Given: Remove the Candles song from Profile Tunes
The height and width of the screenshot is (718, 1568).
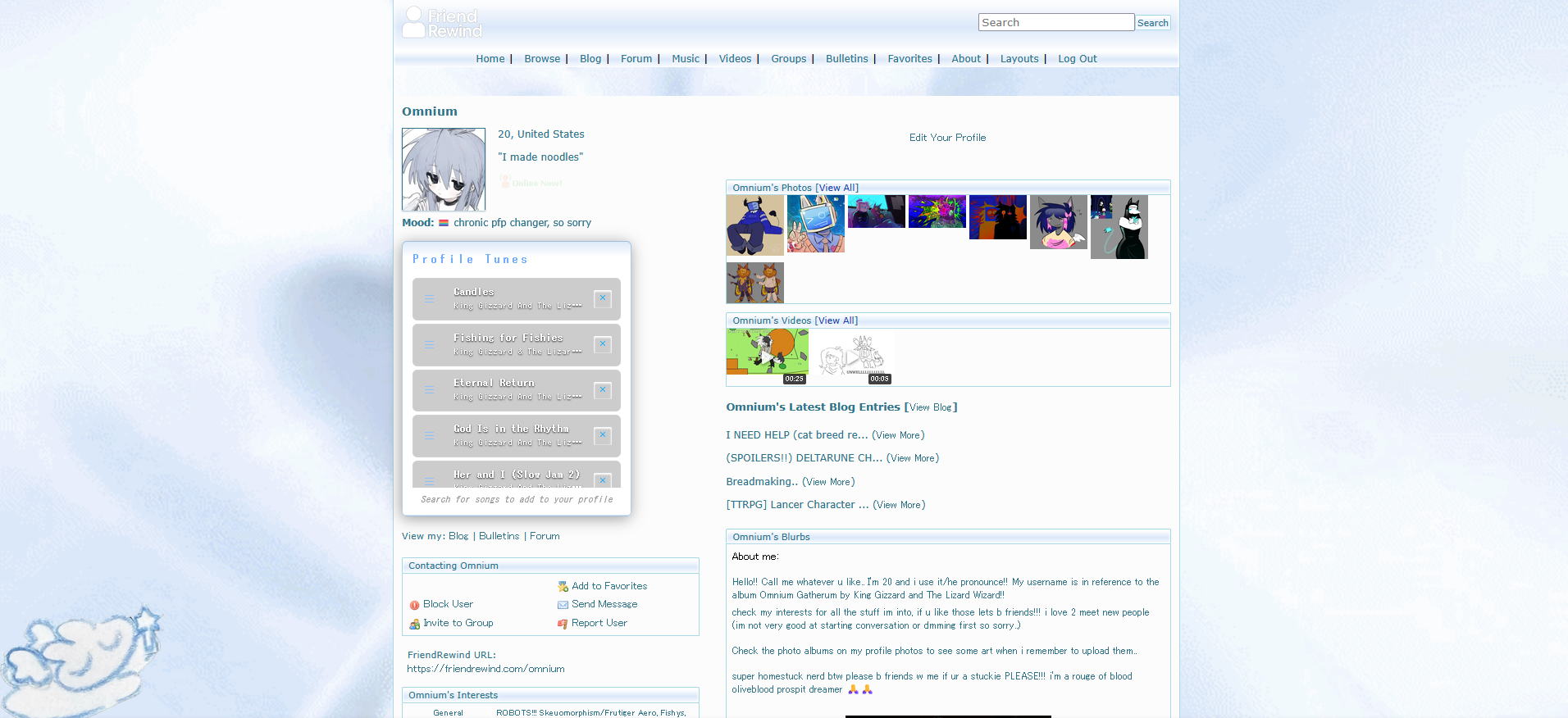Looking at the screenshot, I should point(603,298).
